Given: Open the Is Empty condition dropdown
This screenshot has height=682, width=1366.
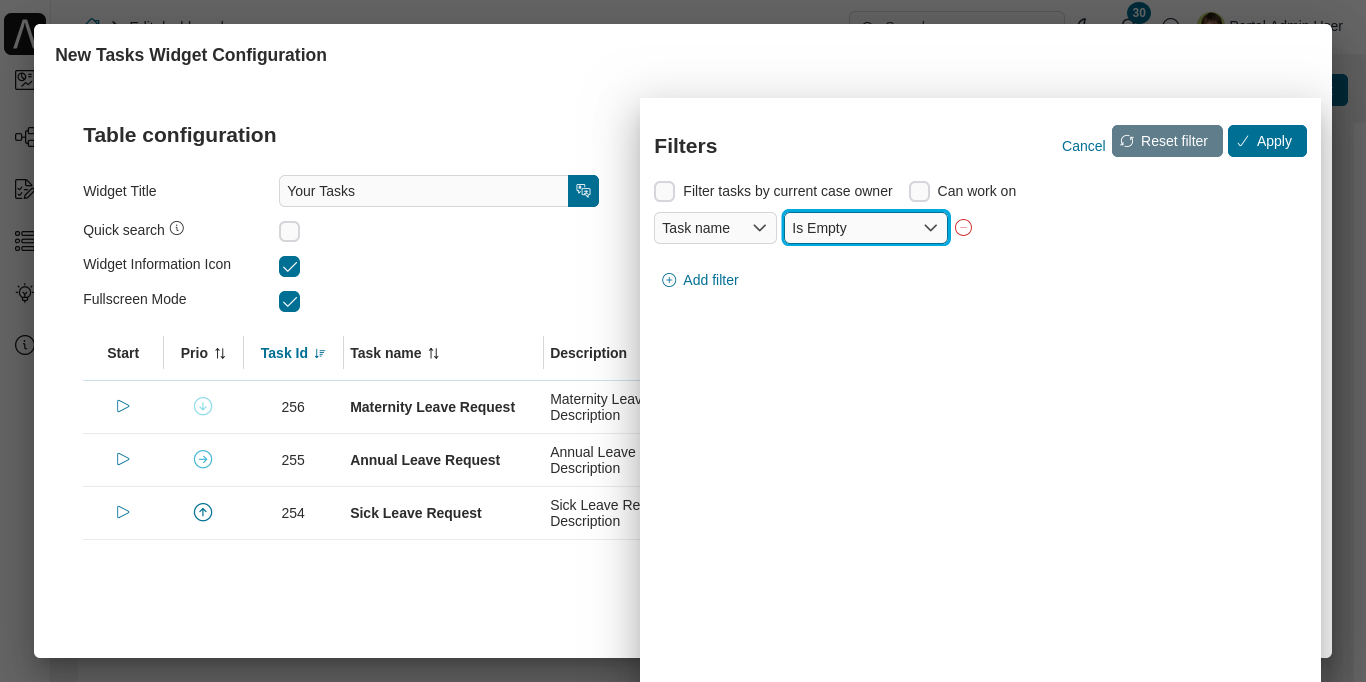Looking at the screenshot, I should [x=865, y=227].
